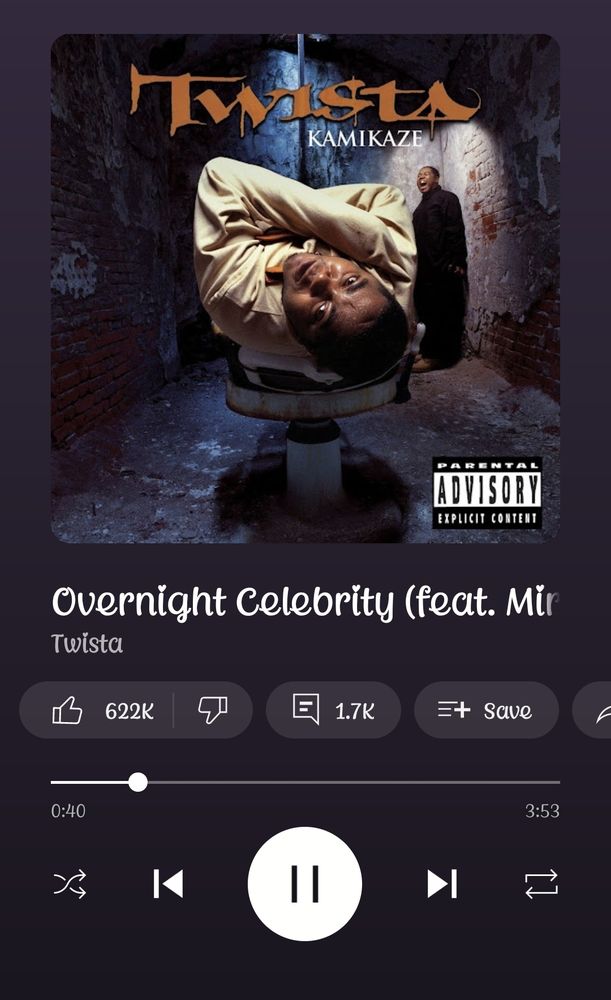Viewport: 611px width, 1000px height.
Task: Skip to the next track
Action: pos(442,884)
